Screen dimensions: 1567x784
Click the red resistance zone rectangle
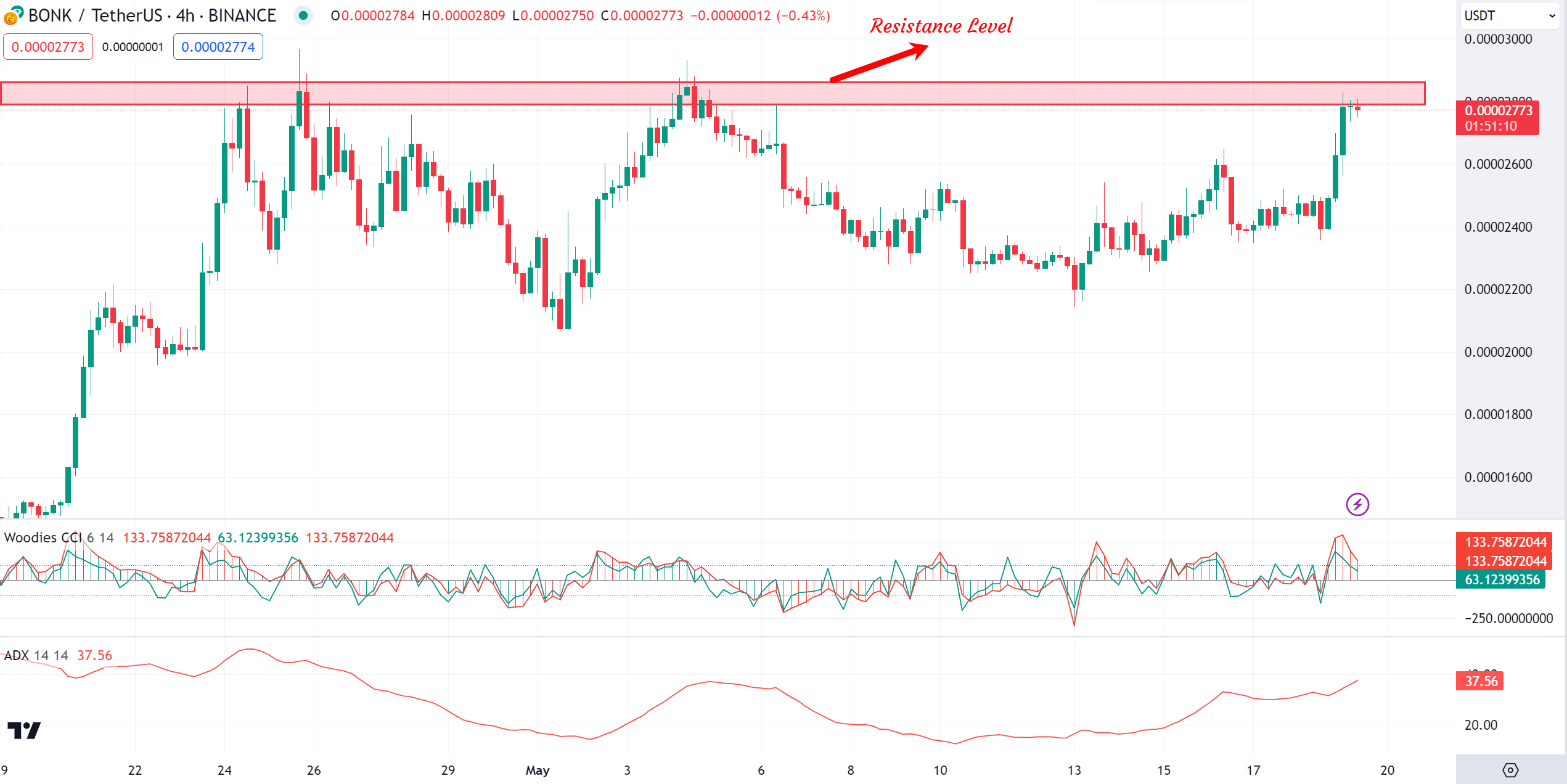tap(713, 93)
